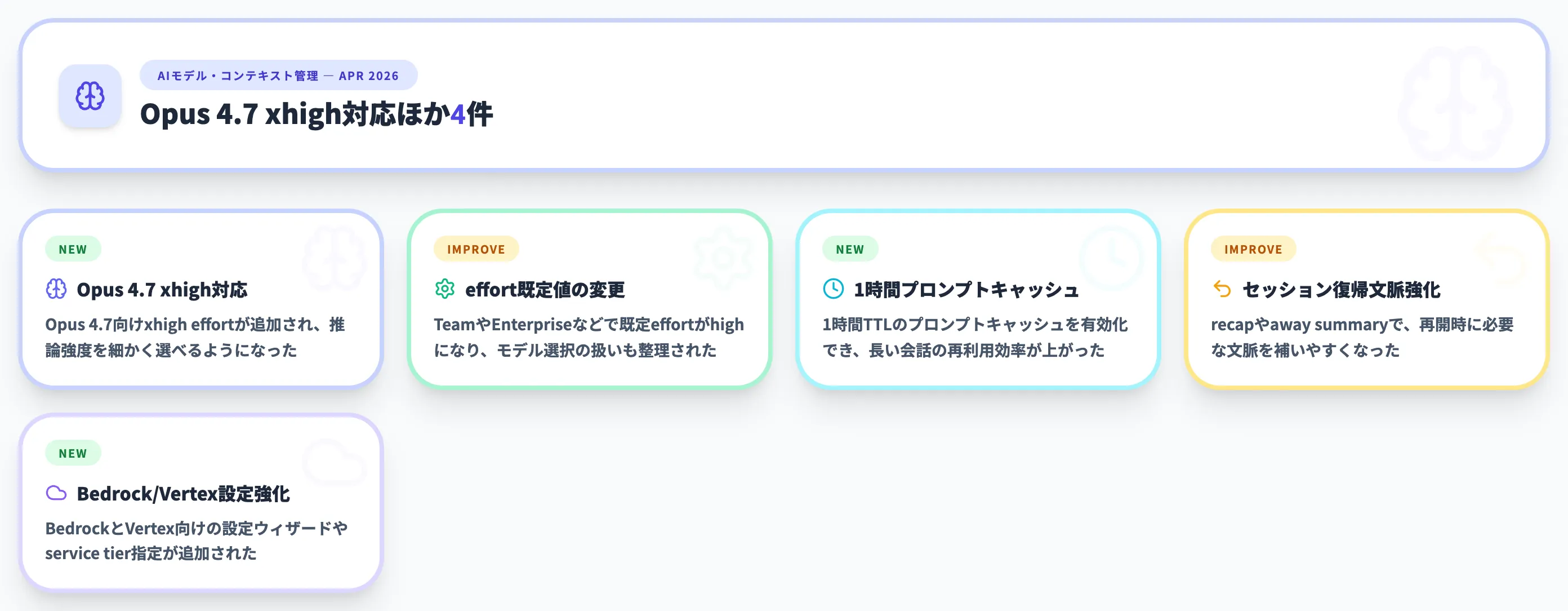Click NEW badge on 1時間プロンプトキャッシュ card

850,249
